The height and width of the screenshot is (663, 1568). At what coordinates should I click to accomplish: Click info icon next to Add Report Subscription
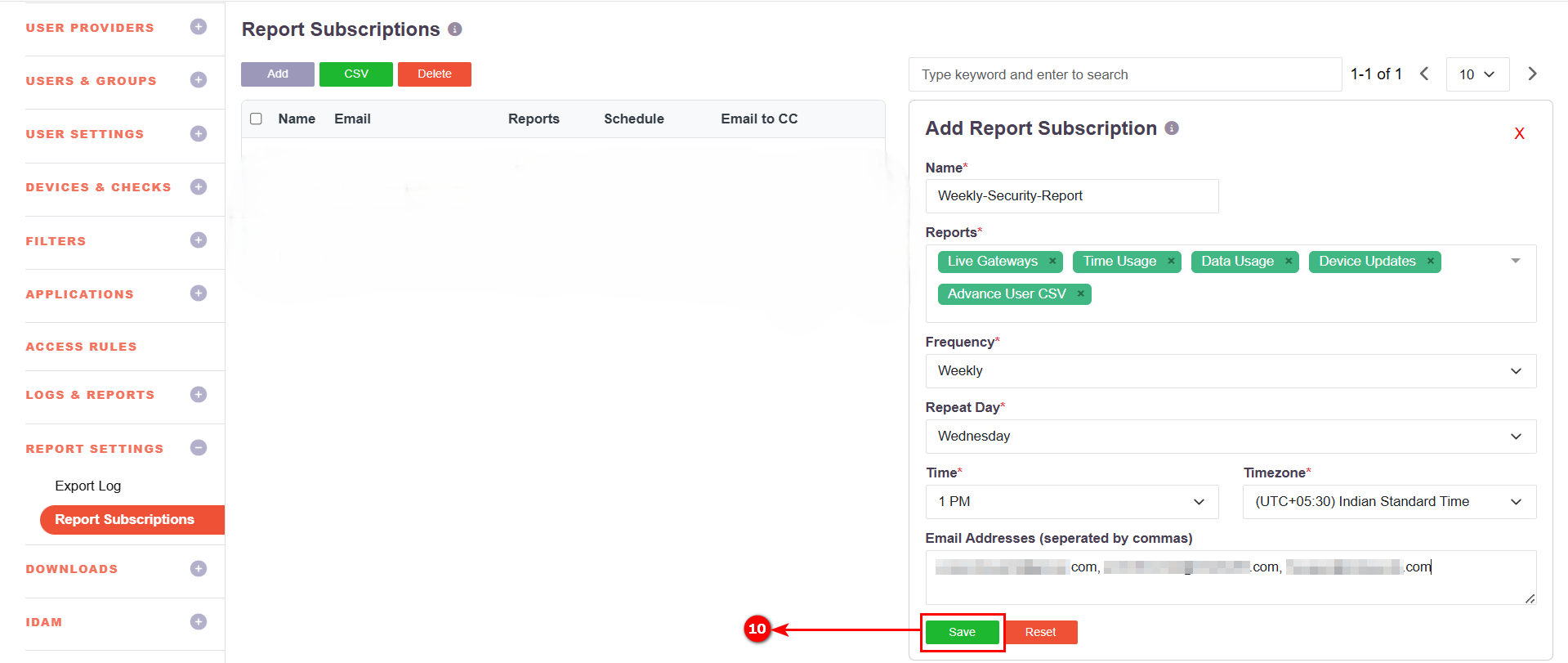point(1172,128)
